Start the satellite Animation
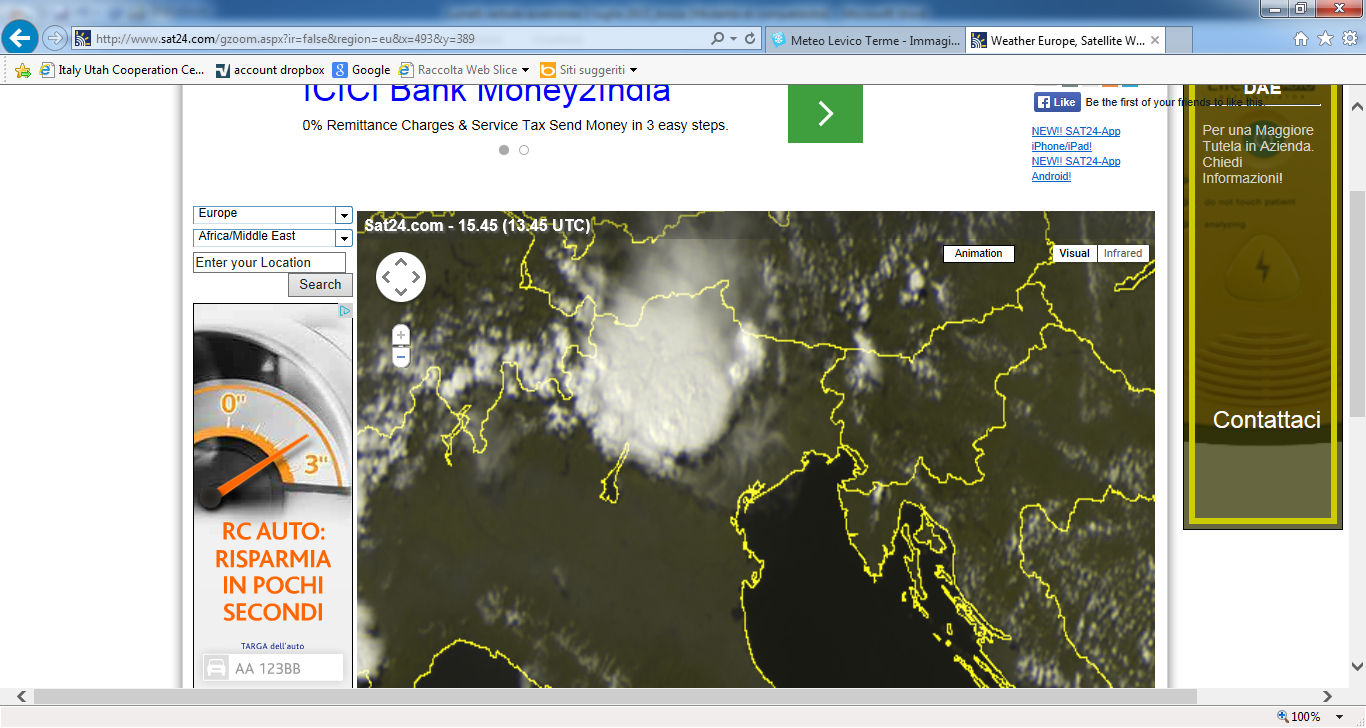Screen dimensions: 1366x728 coord(978,254)
